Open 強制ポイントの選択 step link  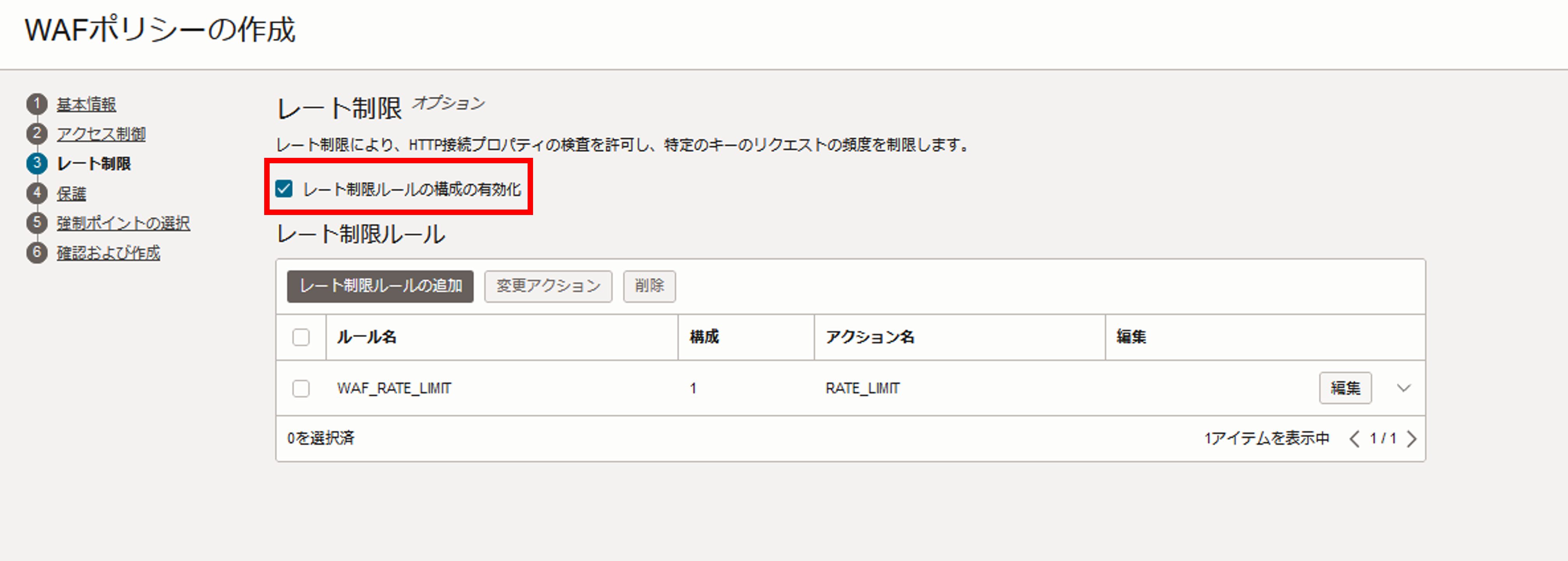point(124,223)
